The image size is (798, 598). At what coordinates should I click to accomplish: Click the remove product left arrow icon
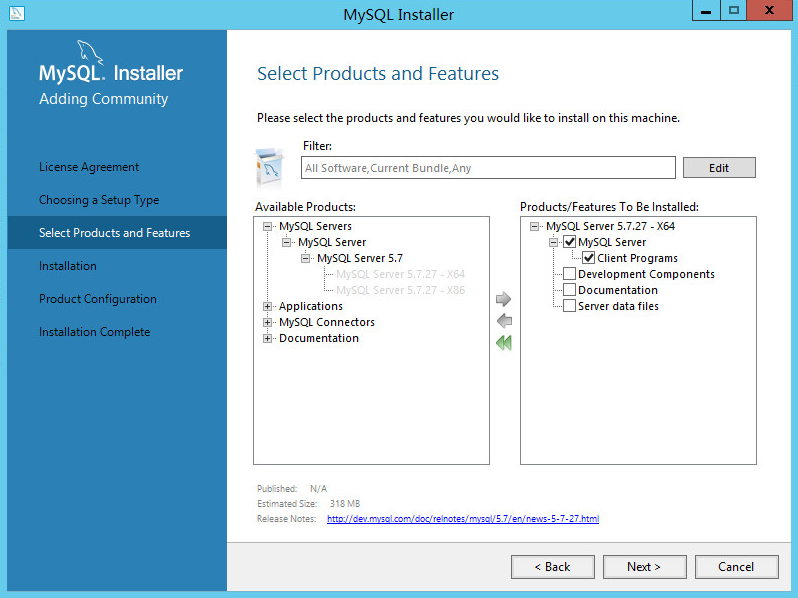tap(504, 321)
